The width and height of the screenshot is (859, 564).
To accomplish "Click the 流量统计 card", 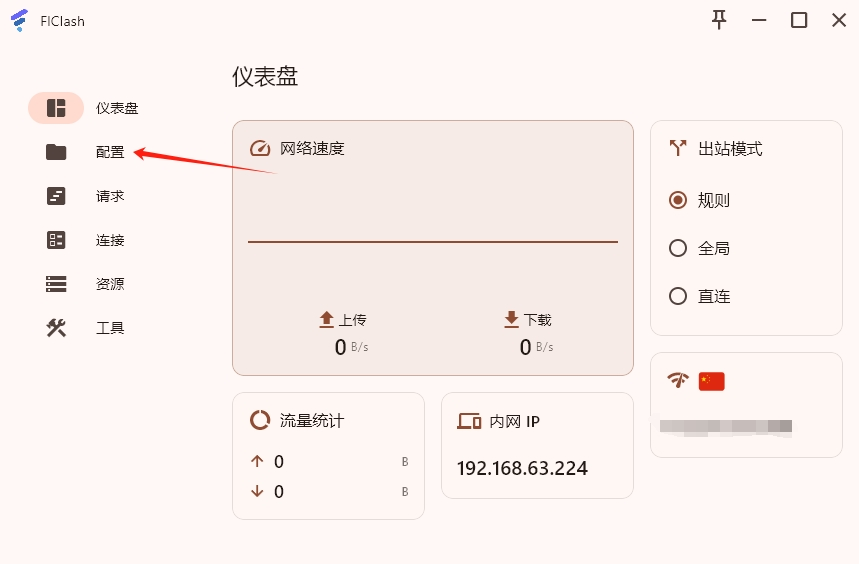I will click(328, 456).
